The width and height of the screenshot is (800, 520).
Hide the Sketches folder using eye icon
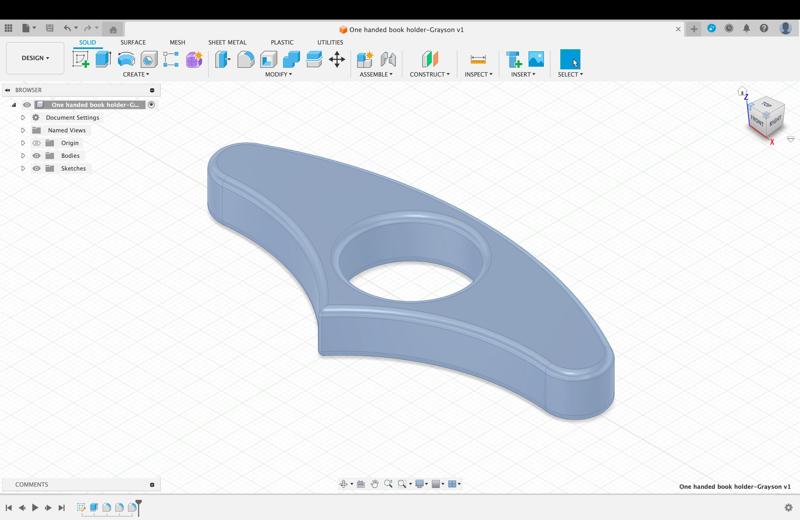(37, 168)
